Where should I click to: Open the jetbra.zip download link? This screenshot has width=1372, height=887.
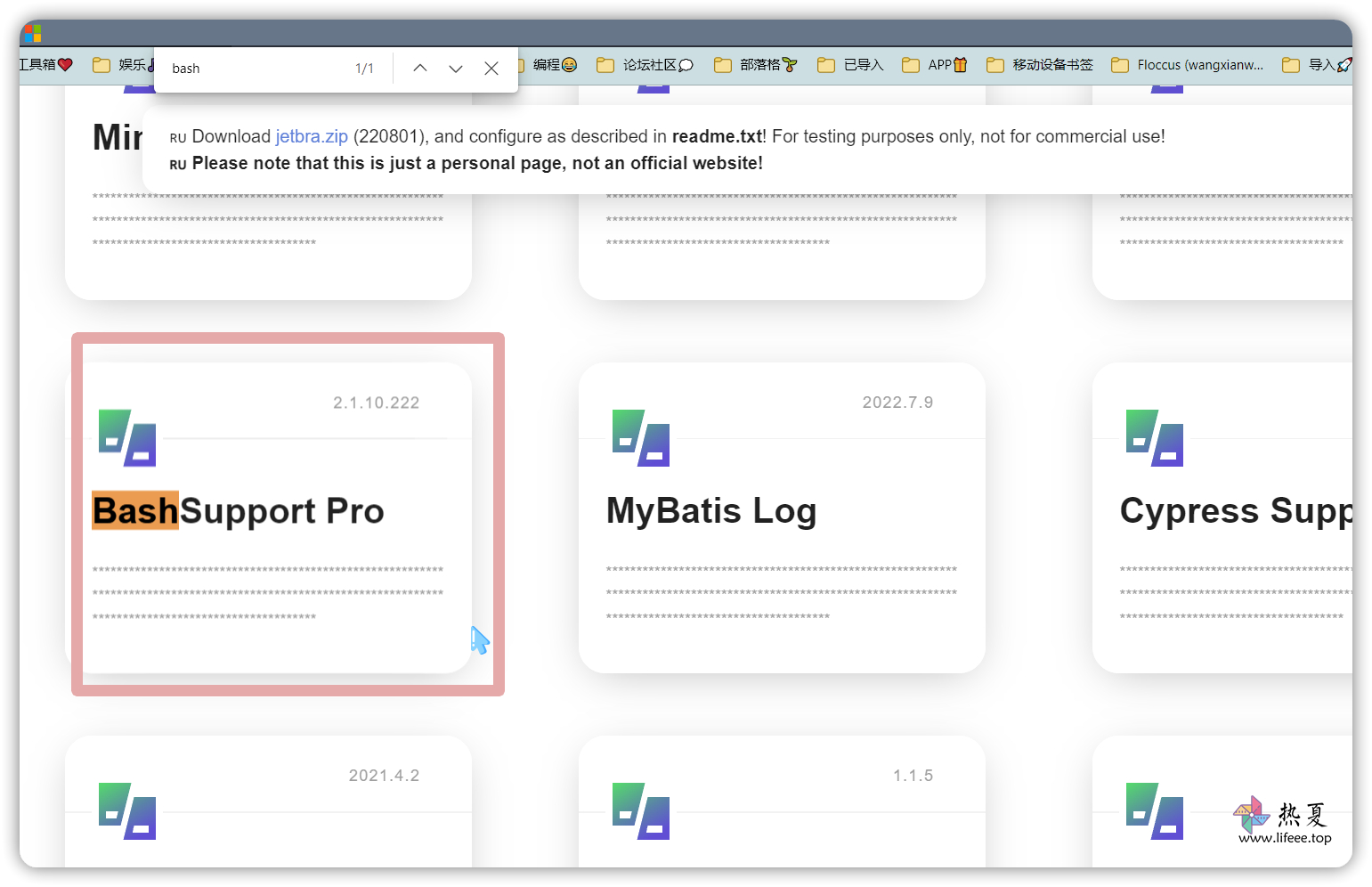tap(312, 136)
